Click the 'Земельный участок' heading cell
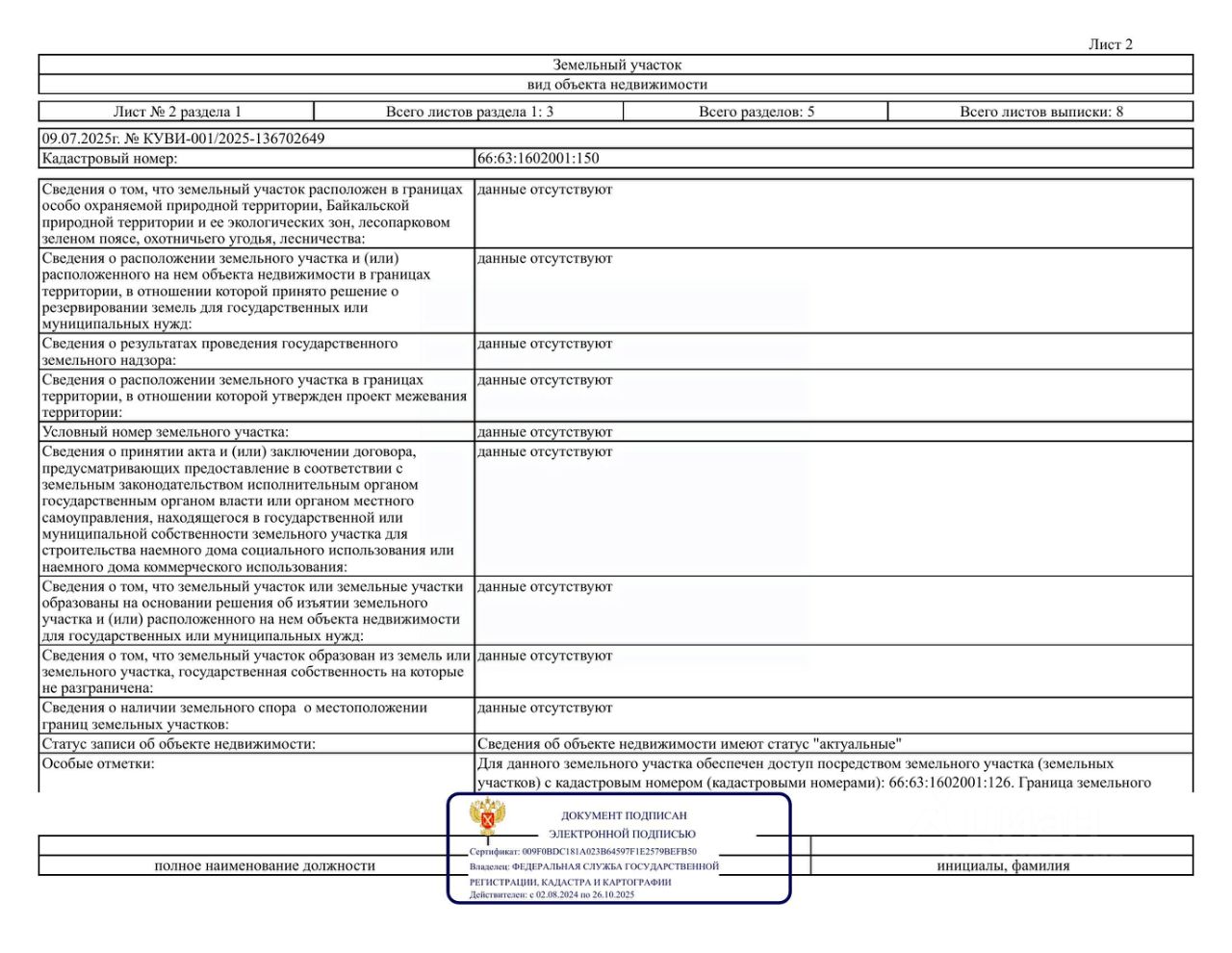The image size is (1232, 953). click(616, 65)
